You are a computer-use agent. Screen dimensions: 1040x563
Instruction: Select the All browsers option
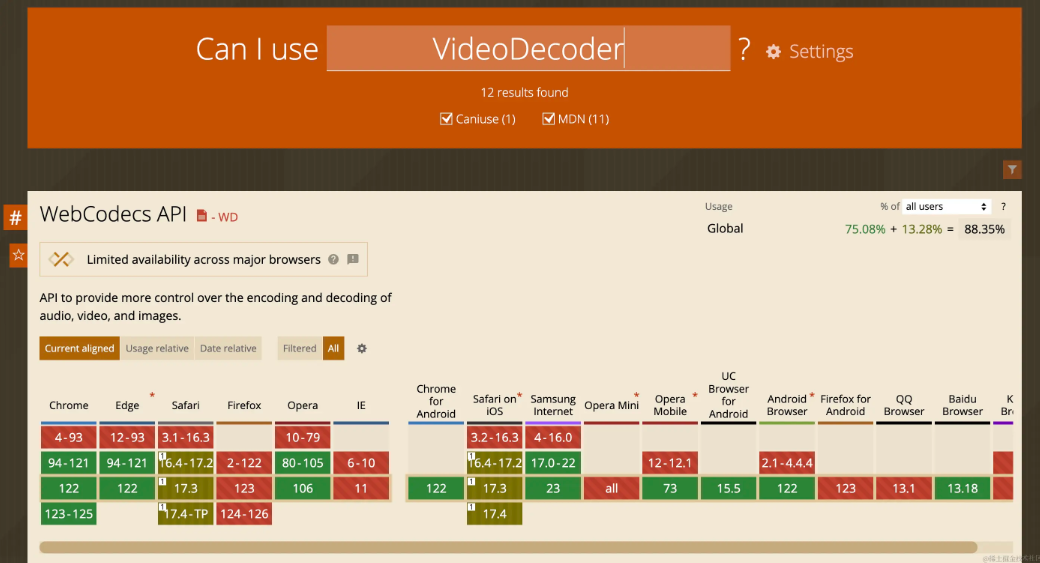tap(334, 348)
